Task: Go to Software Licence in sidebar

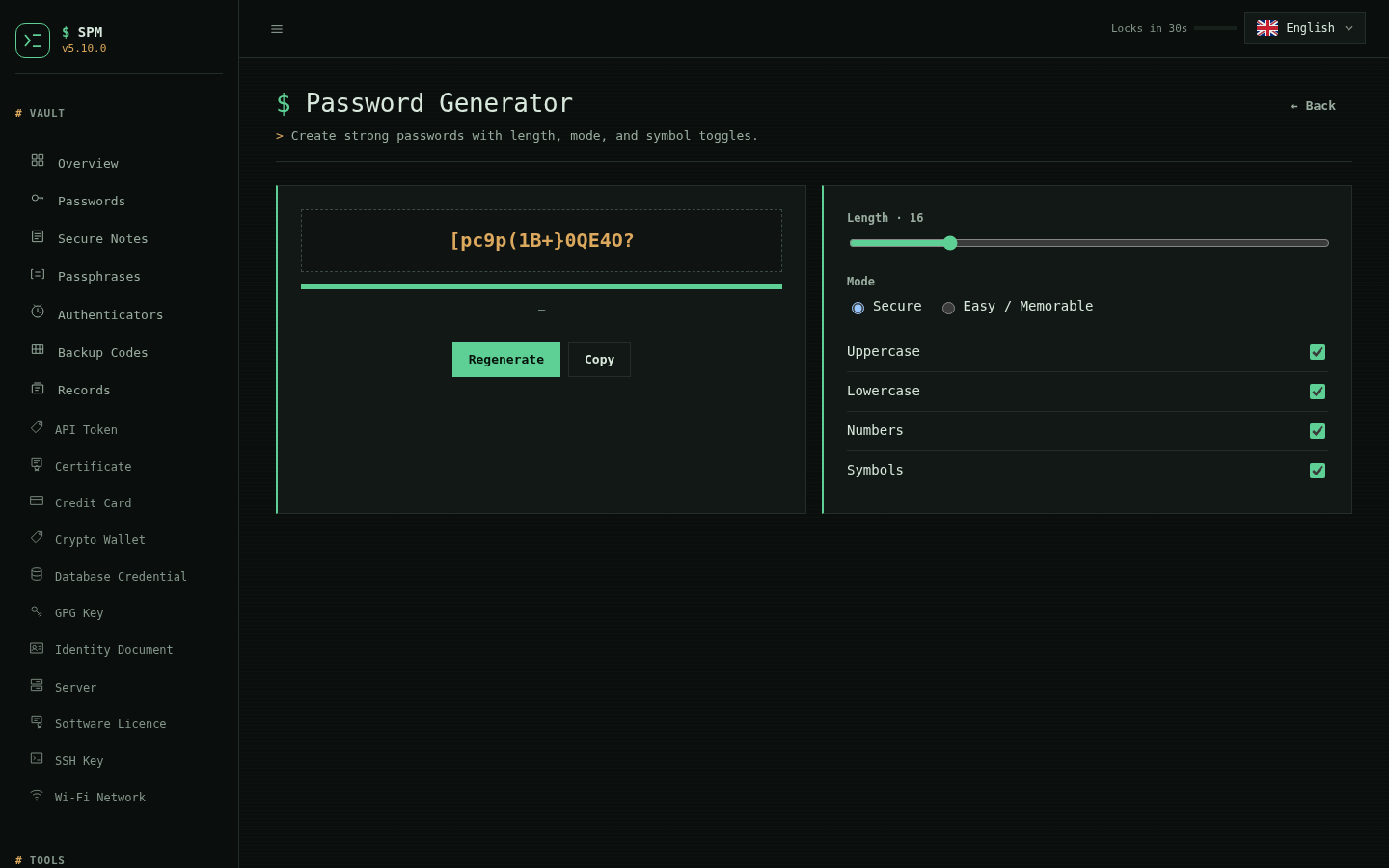Action: [119, 723]
